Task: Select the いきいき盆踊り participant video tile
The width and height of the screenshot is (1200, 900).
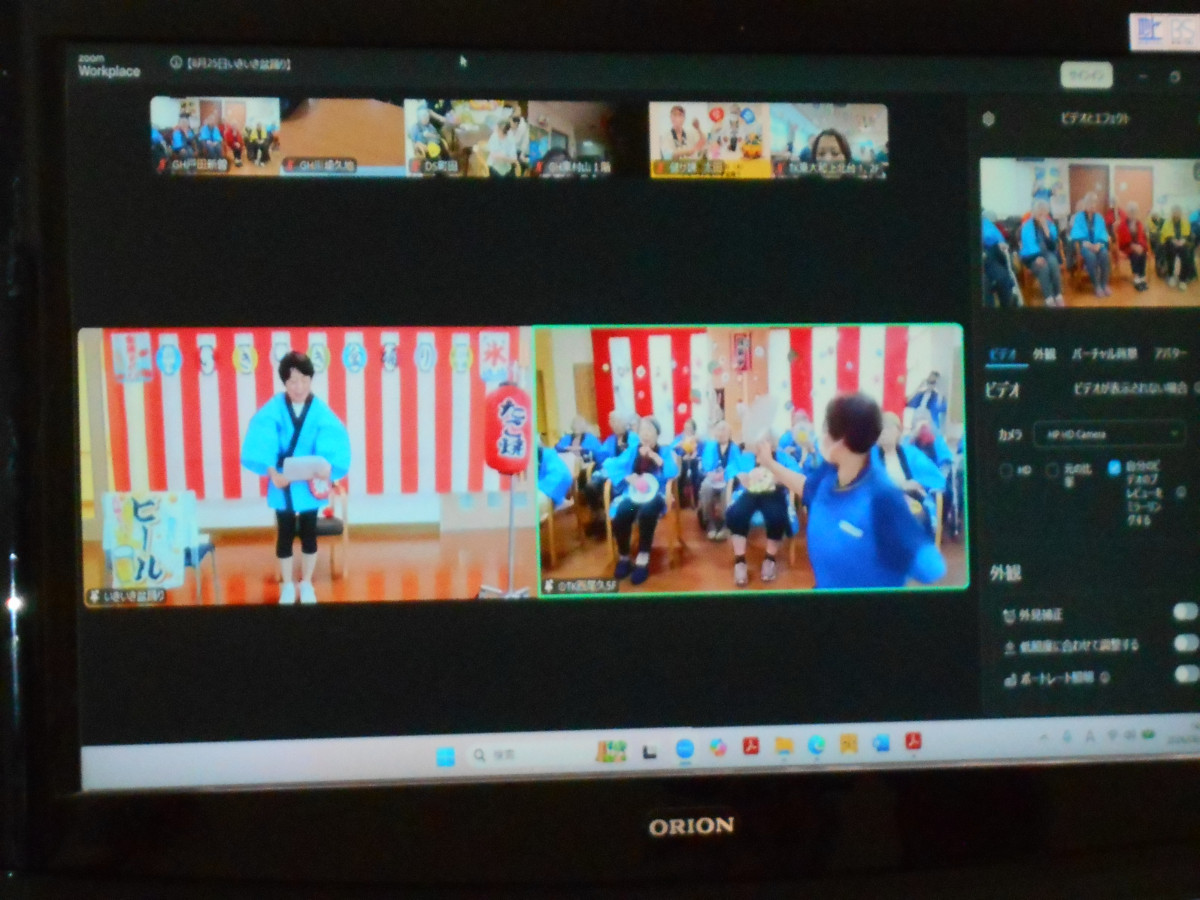Action: [x=306, y=467]
